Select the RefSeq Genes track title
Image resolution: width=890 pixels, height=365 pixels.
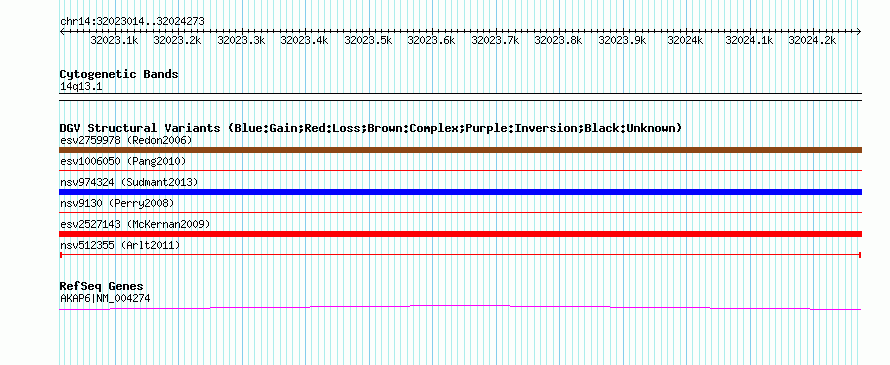point(101,286)
